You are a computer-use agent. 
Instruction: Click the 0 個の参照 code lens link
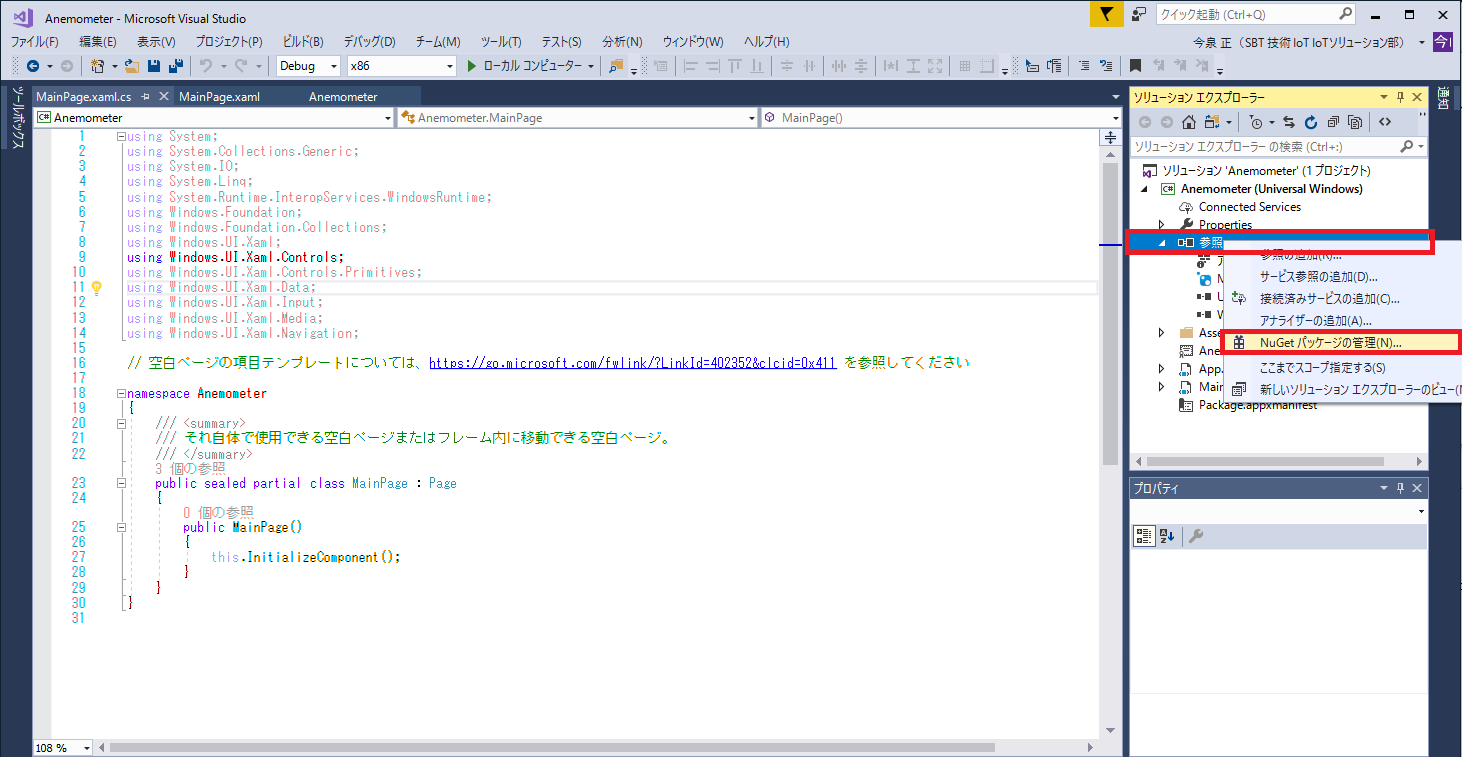click(x=218, y=512)
